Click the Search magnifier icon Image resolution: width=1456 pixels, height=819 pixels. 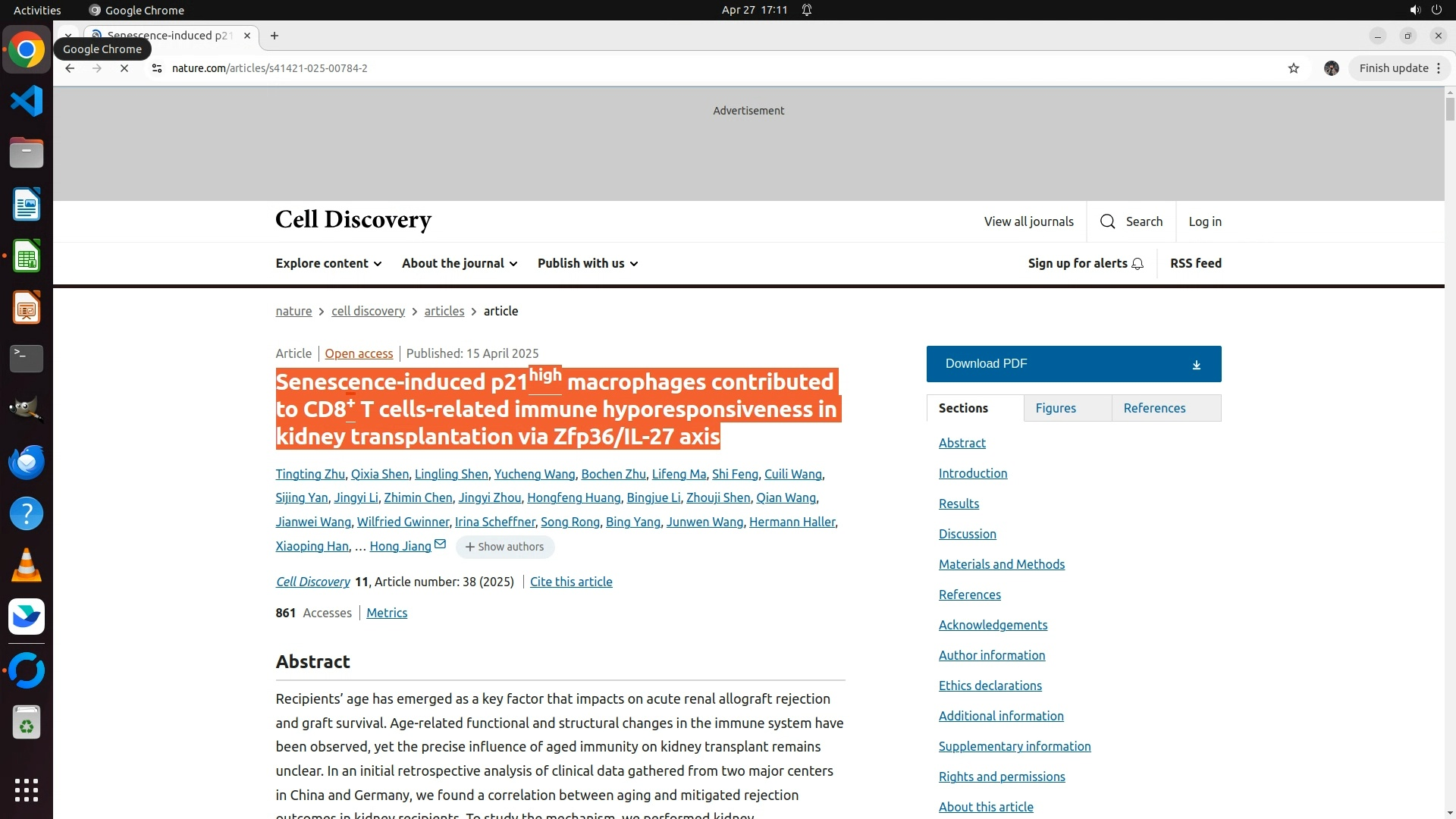[x=1108, y=221]
